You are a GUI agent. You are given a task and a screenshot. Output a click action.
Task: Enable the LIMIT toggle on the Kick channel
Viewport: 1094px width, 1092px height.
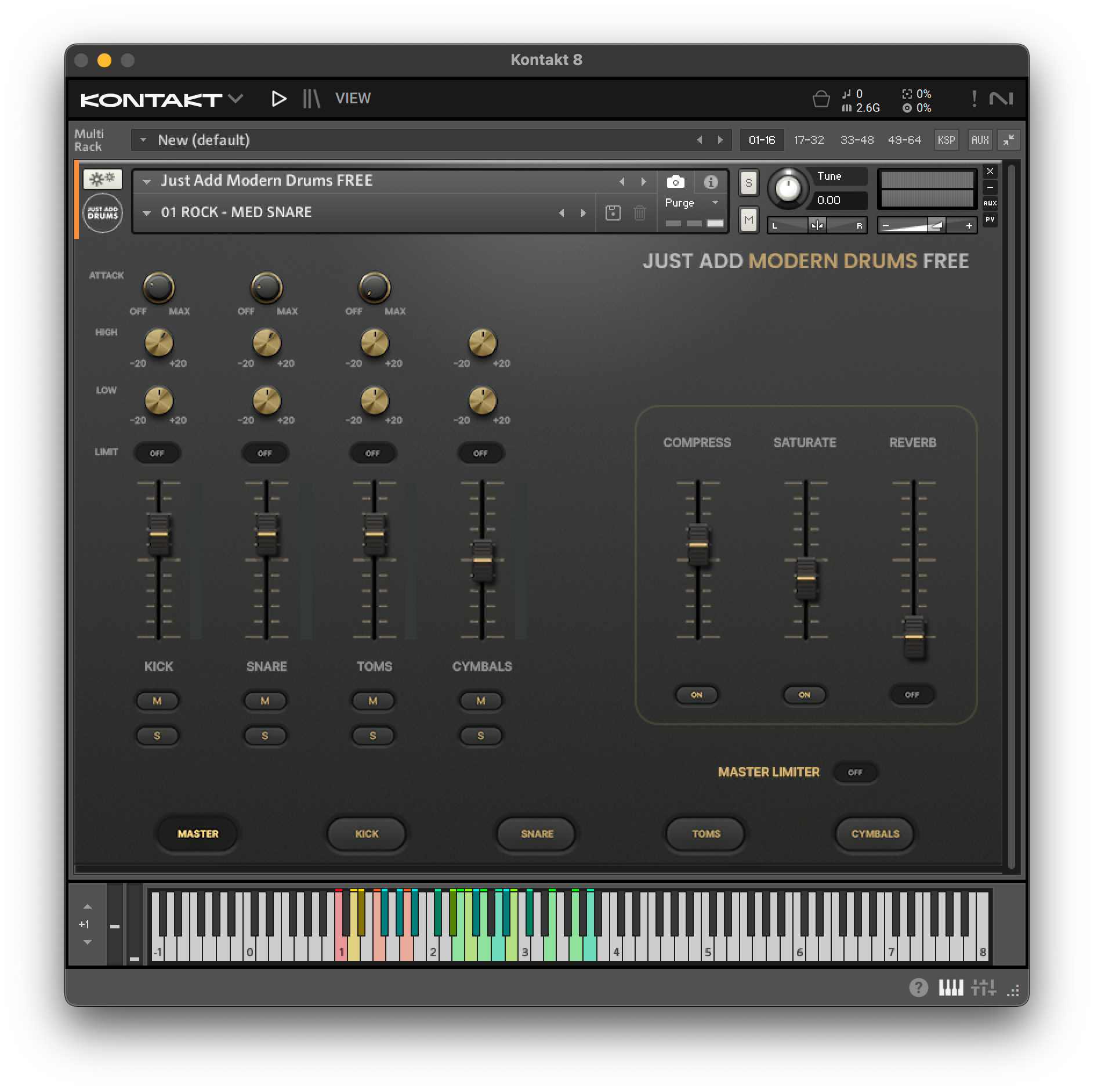157,453
